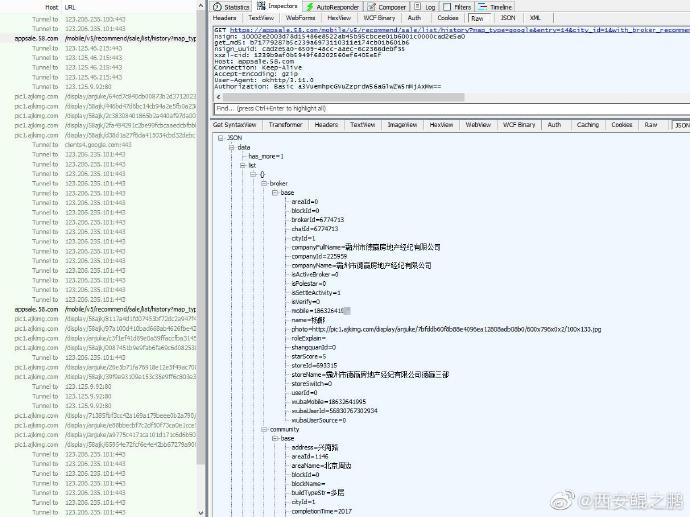Click the Inspectors icon
This screenshot has width=690, height=517.
click(x=261, y=6)
